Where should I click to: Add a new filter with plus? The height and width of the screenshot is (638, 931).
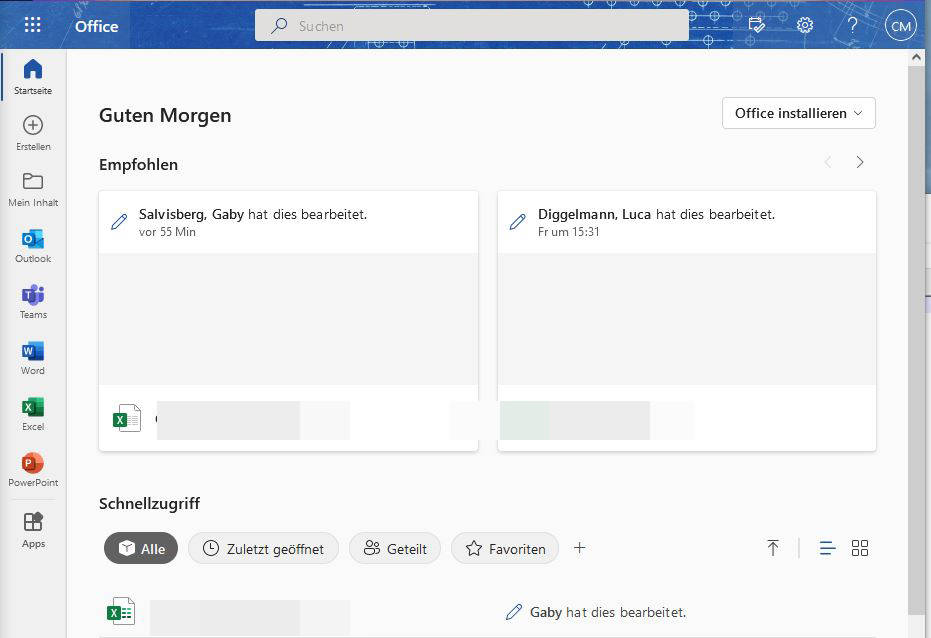[580, 548]
